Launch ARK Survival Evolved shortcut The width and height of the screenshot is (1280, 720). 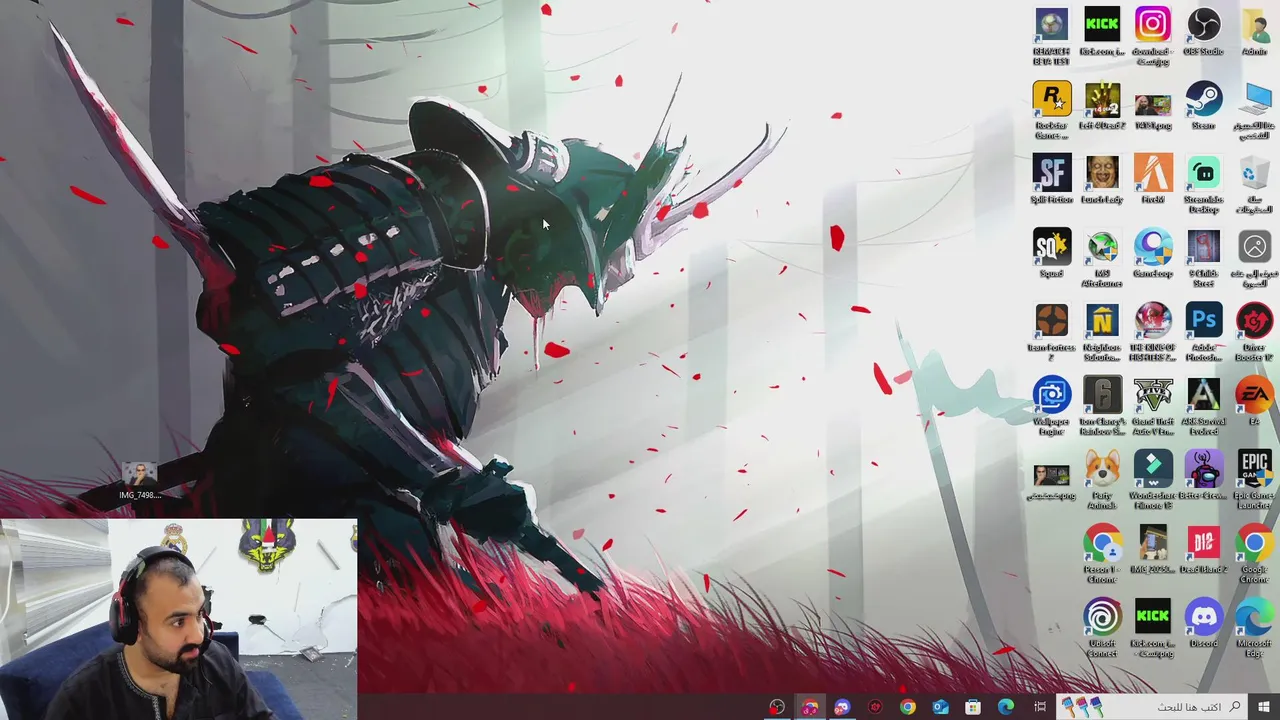(1203, 406)
